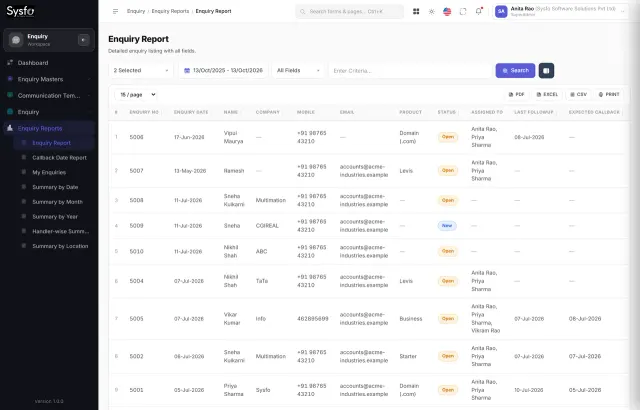640x410 pixels.
Task: Click the Enquiry Reports sidebar icon
Action: (10, 128)
